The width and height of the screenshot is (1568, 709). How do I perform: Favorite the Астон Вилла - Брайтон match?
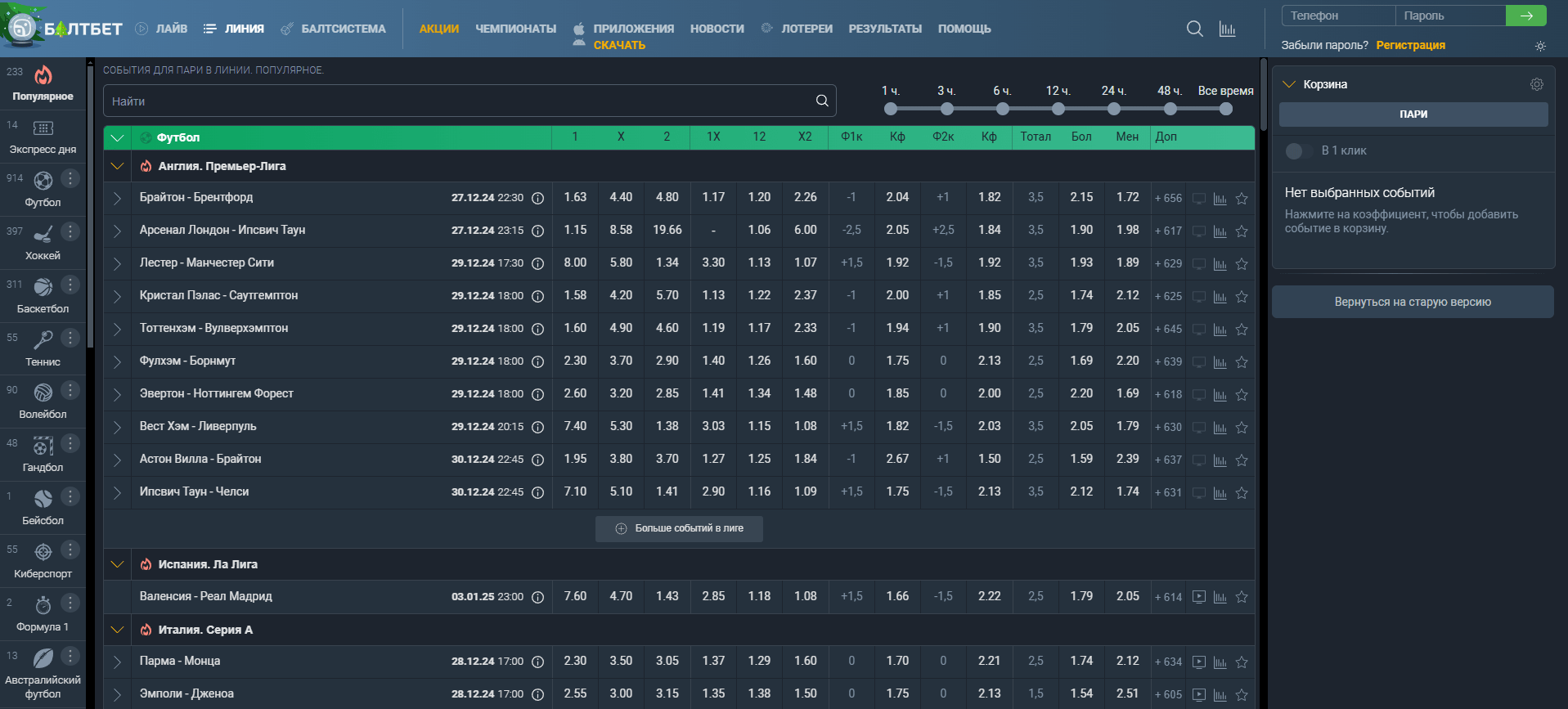pyautogui.click(x=1242, y=460)
